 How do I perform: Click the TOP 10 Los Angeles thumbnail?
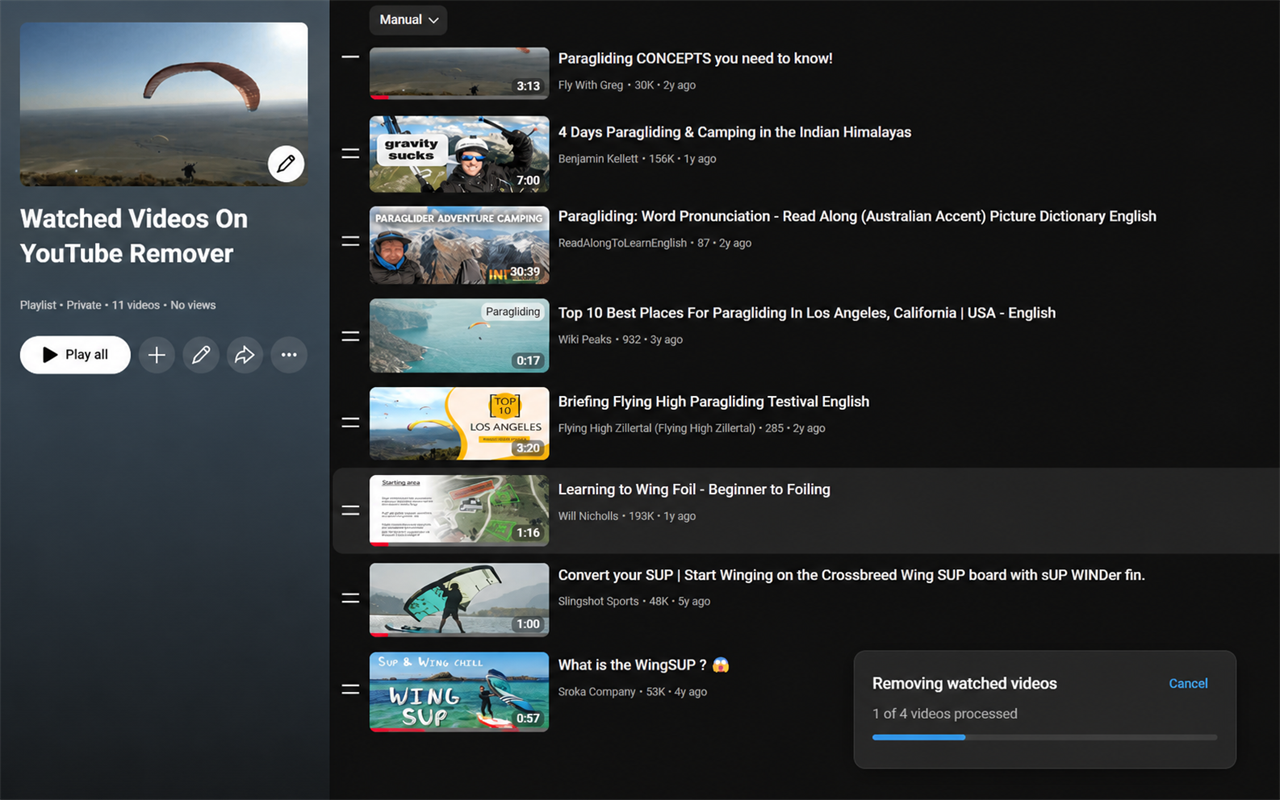(459, 424)
